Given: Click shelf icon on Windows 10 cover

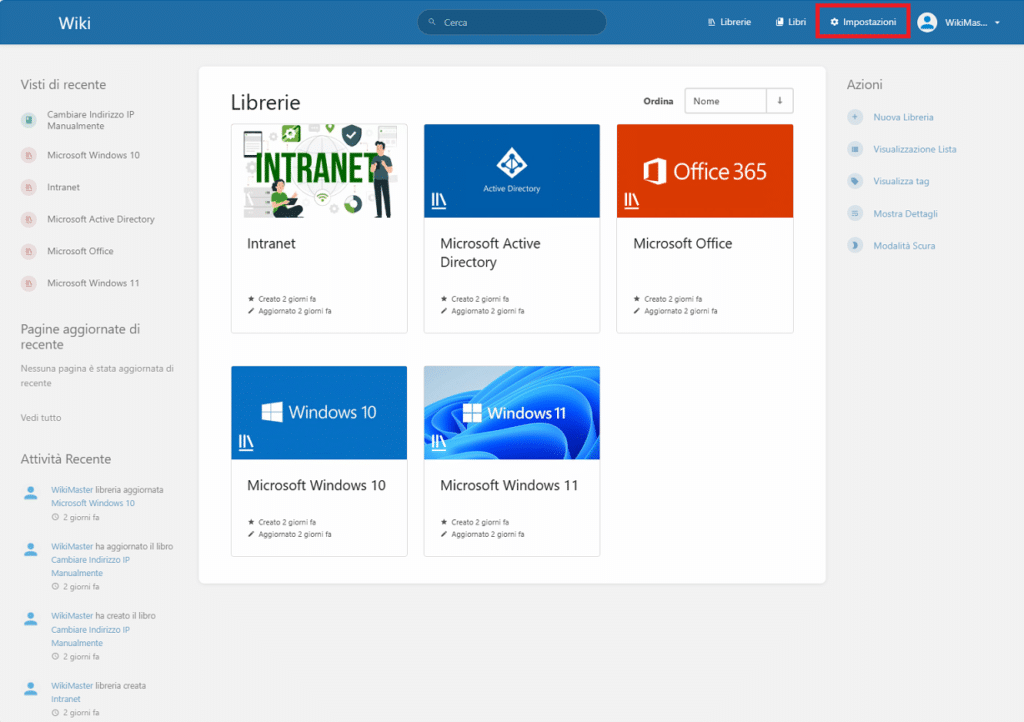Looking at the screenshot, I should [x=246, y=443].
